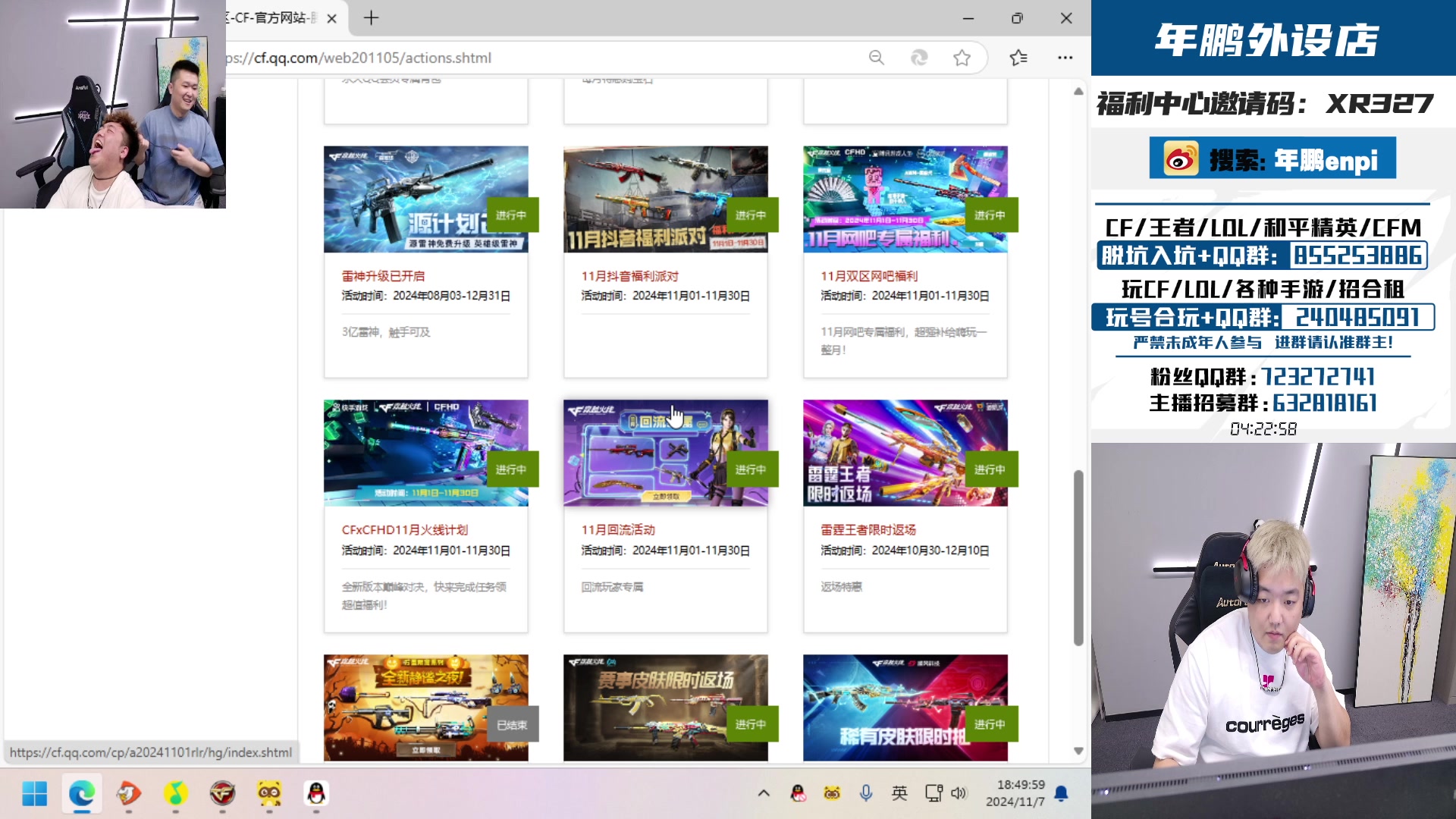Open zoom control in address bar
The height and width of the screenshot is (819, 1456).
tap(877, 58)
